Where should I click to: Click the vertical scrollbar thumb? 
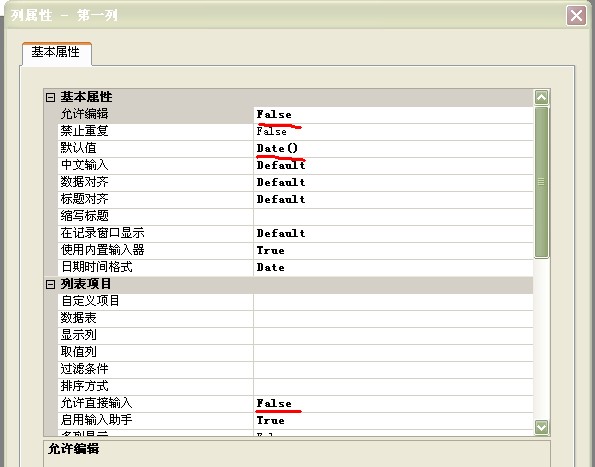[x=541, y=182]
